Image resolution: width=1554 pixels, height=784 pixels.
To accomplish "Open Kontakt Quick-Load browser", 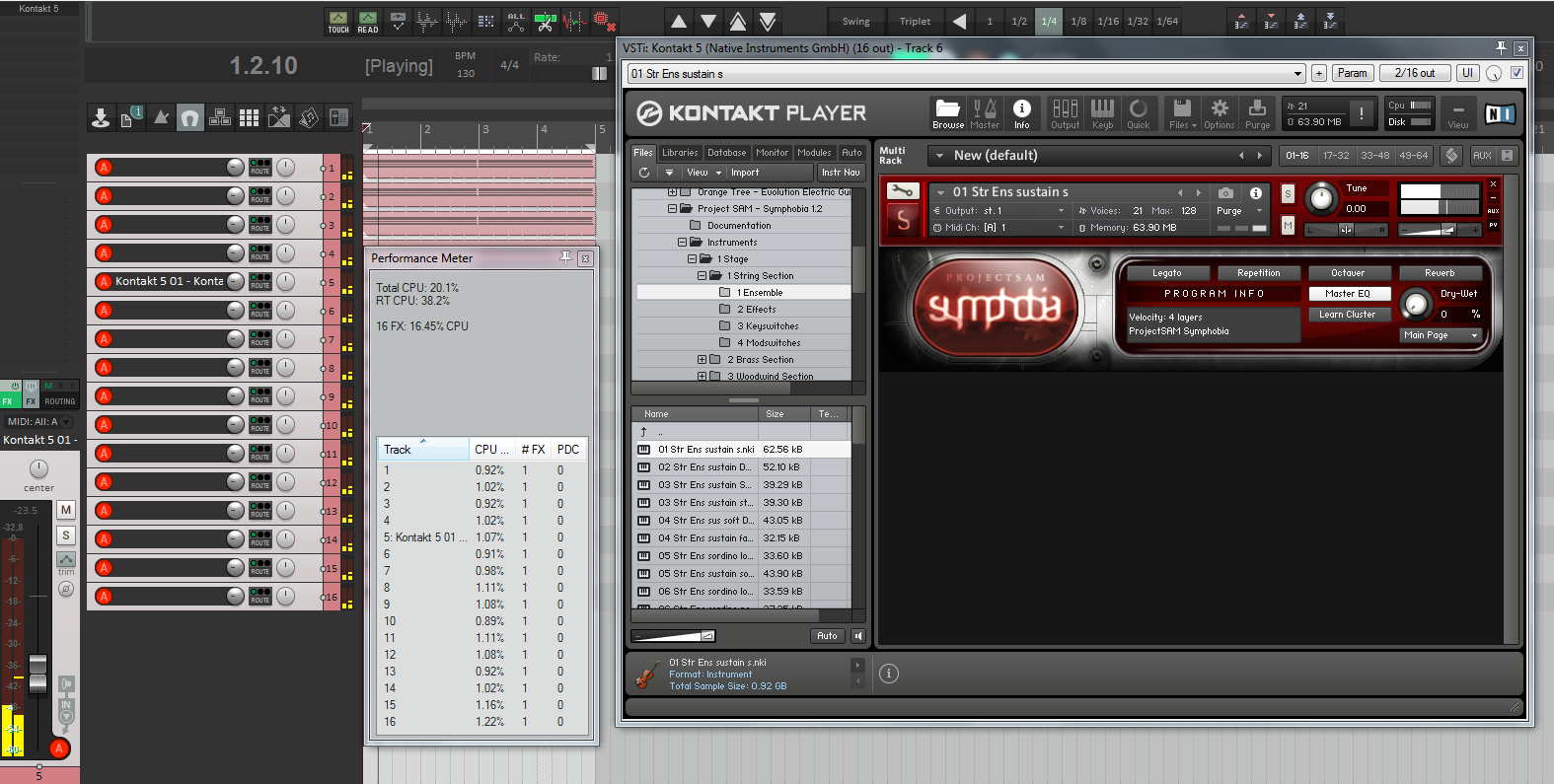I will coord(1139,113).
